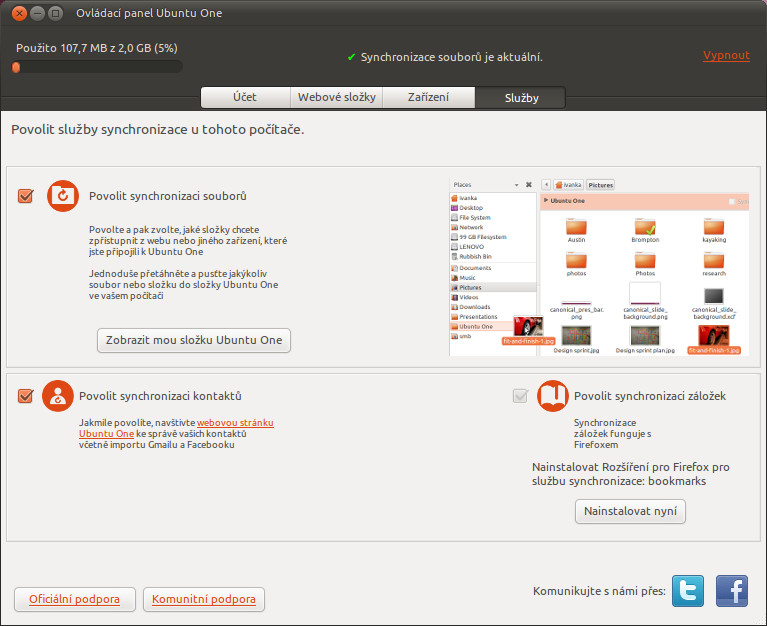Select the Služby tab

520,97
